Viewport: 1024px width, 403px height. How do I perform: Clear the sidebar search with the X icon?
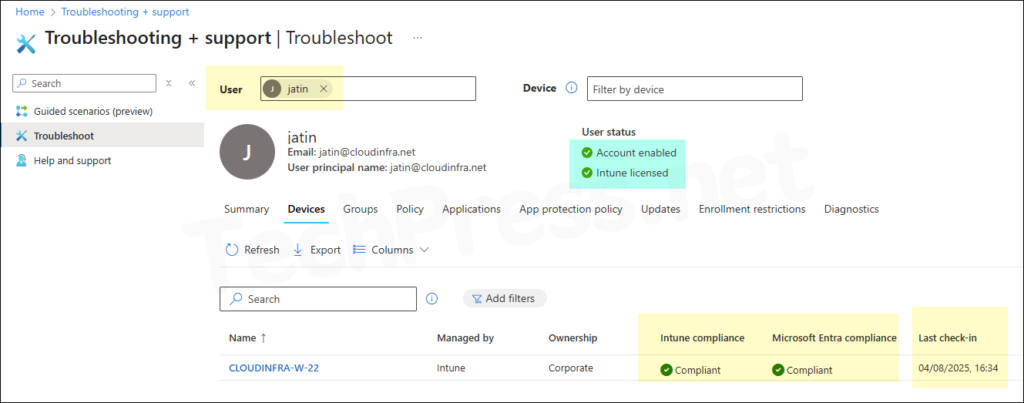coord(168,83)
